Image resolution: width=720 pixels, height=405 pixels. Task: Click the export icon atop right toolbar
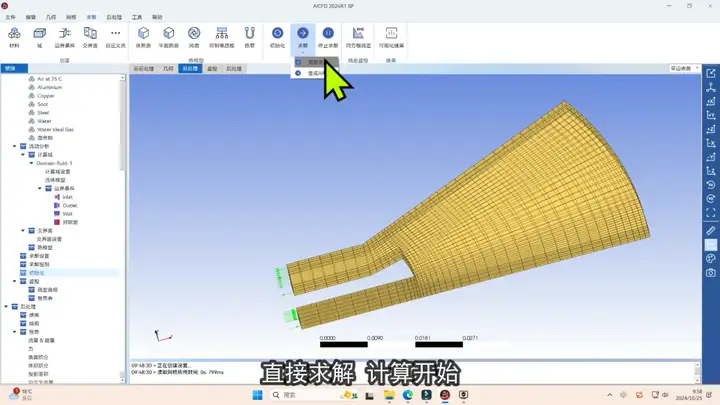click(x=710, y=73)
